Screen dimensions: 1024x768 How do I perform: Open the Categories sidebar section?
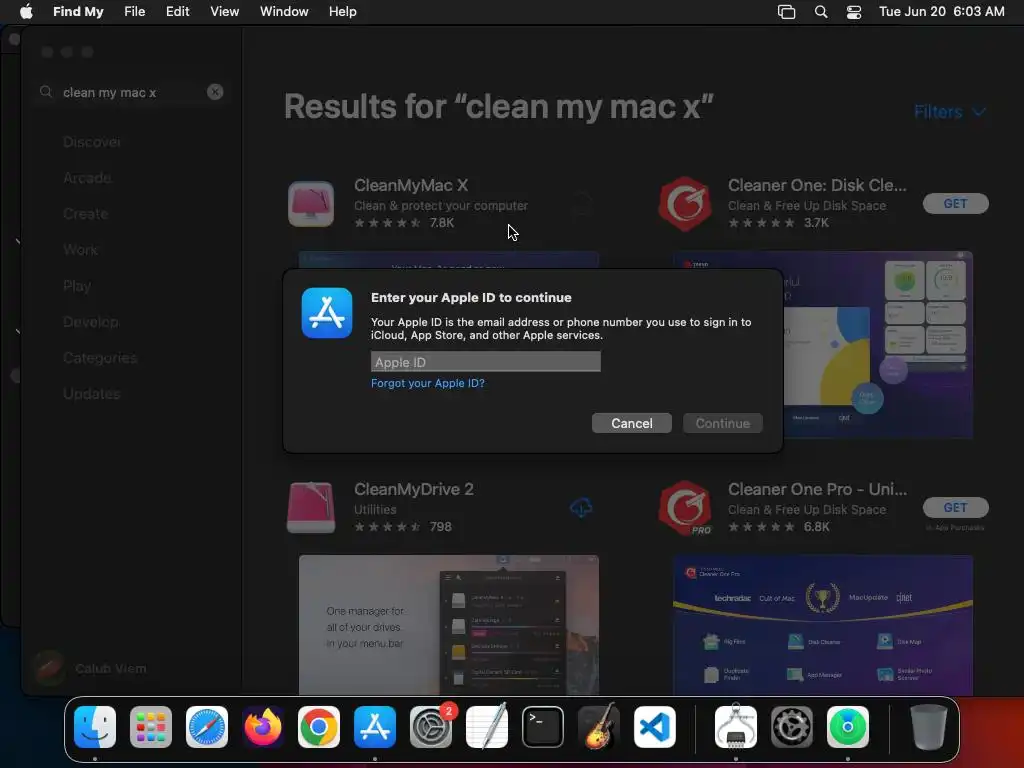(100, 358)
